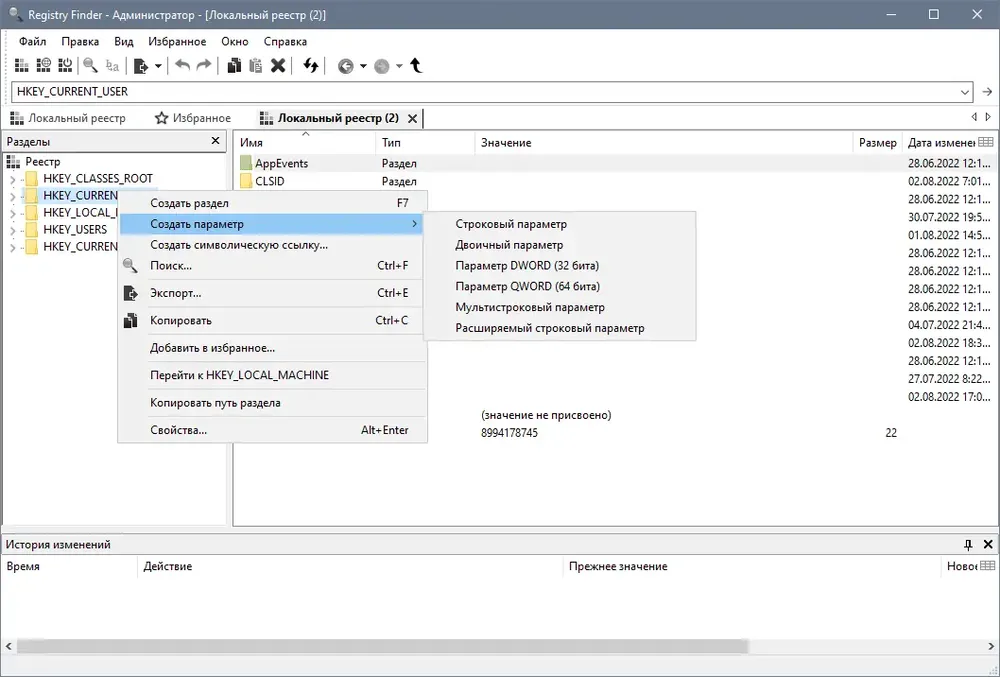
Task: Click the magnifier Find toolbar icon
Action: pyautogui.click(x=91, y=66)
